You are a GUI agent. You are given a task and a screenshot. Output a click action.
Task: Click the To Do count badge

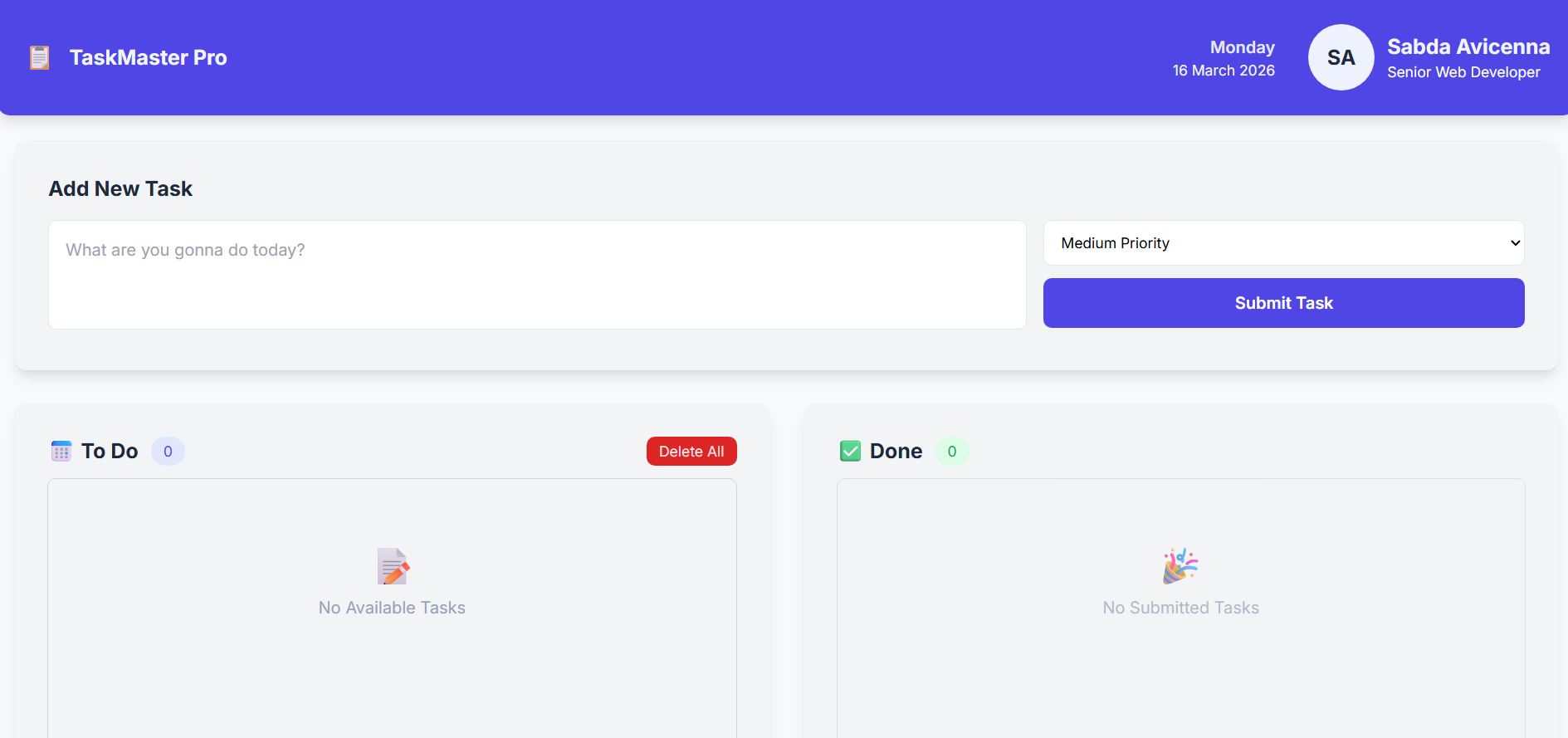pyautogui.click(x=168, y=451)
